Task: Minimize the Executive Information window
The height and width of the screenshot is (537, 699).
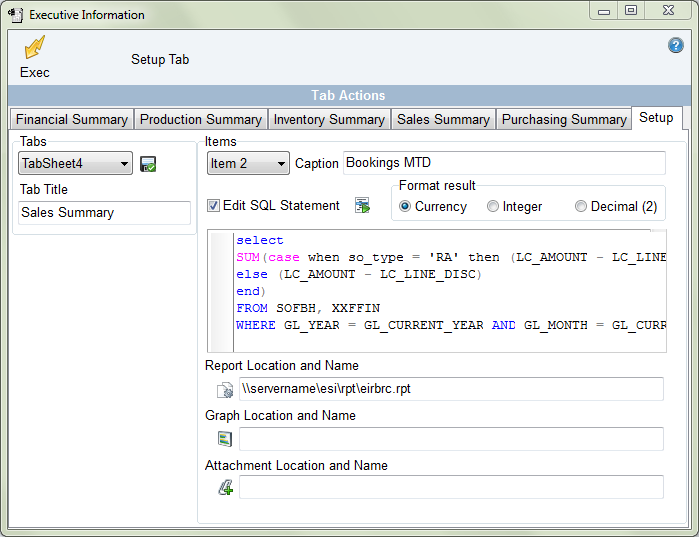Action: tap(604, 11)
